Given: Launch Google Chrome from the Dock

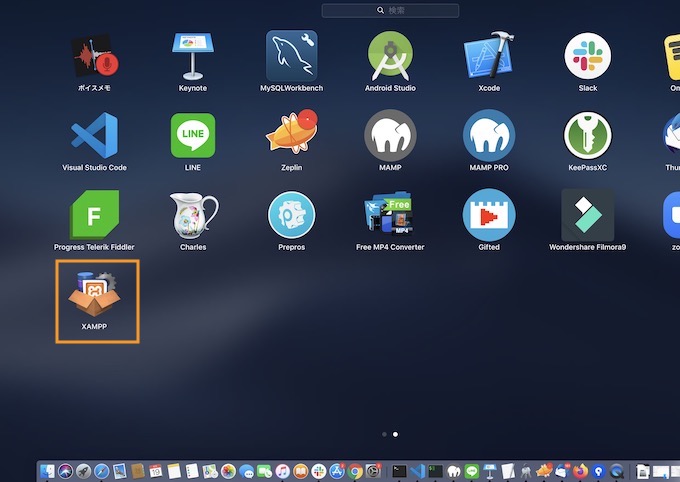Looking at the screenshot, I should tap(355, 471).
